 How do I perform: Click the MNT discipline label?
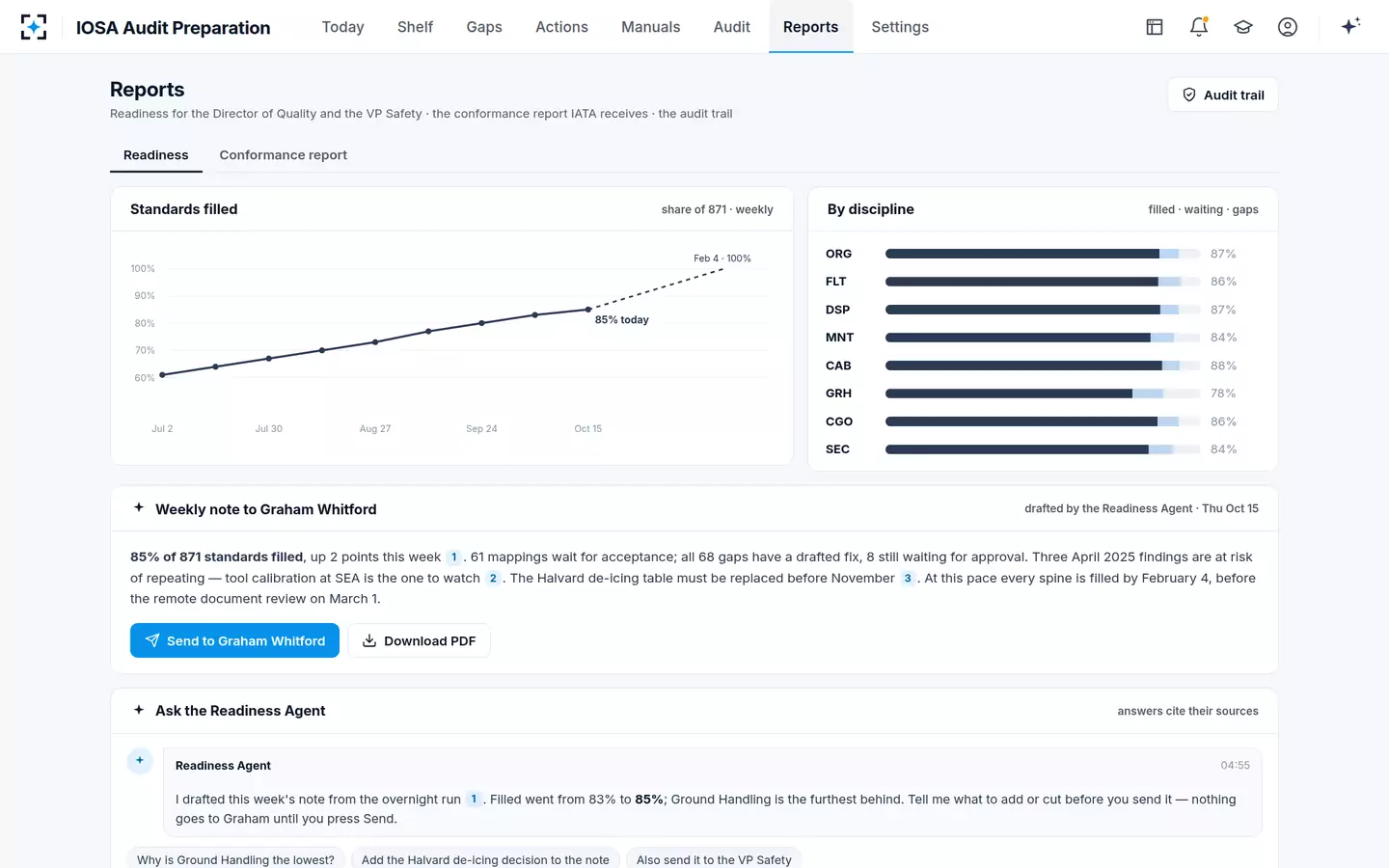click(x=839, y=338)
